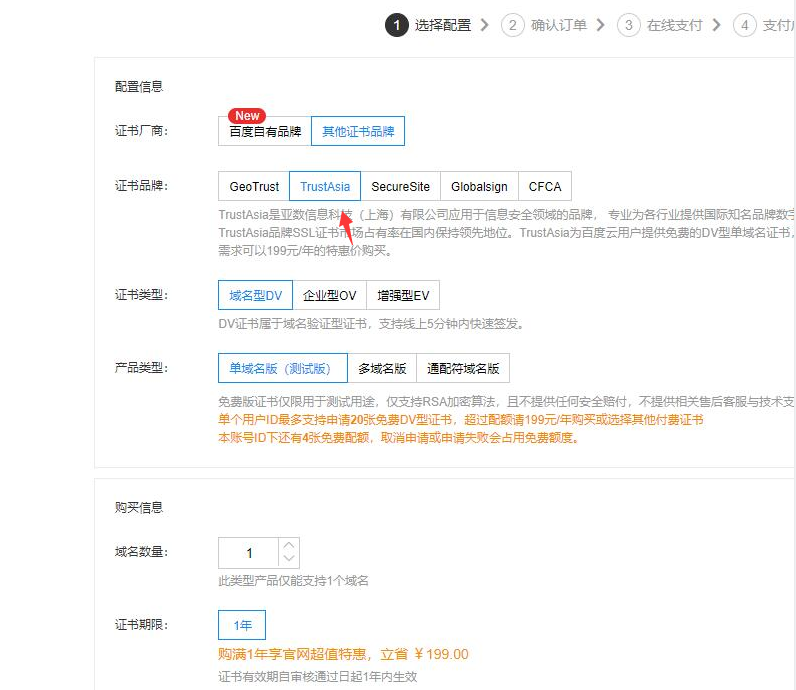Select 多域名版 product type
This screenshot has width=796, height=690.
click(x=382, y=368)
